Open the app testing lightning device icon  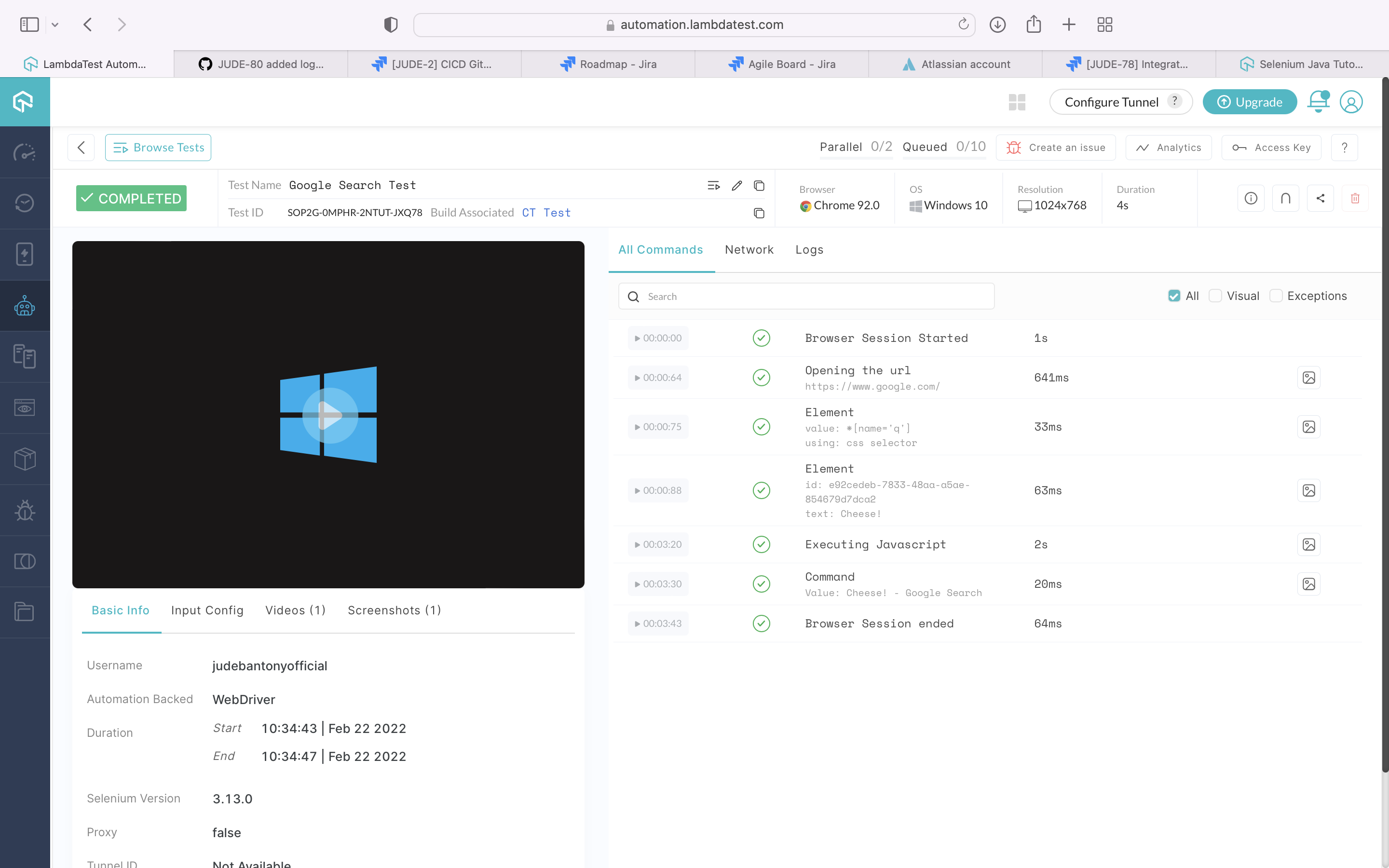coord(24,254)
